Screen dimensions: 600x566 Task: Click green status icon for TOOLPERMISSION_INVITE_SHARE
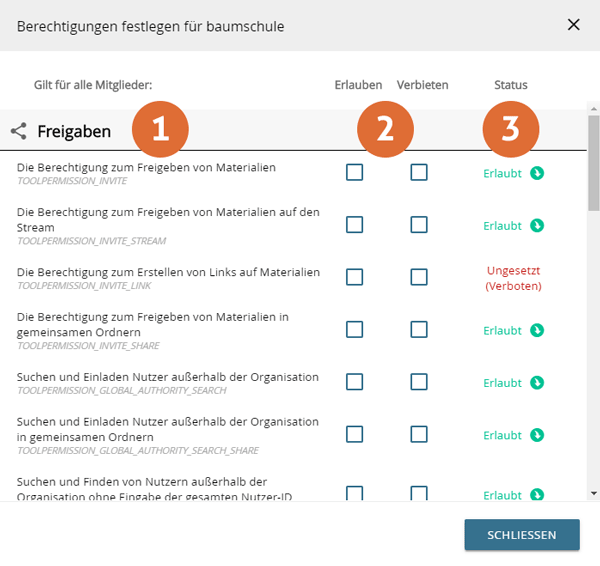[x=537, y=330]
